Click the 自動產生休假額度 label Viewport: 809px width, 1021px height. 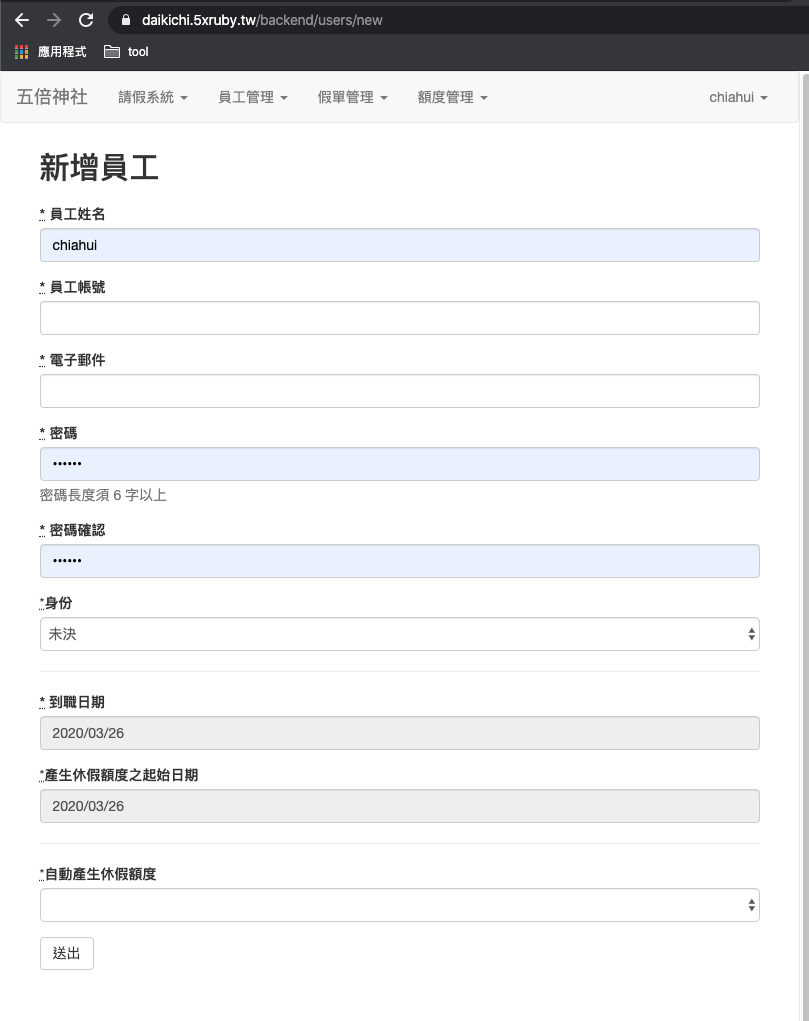coord(98,874)
